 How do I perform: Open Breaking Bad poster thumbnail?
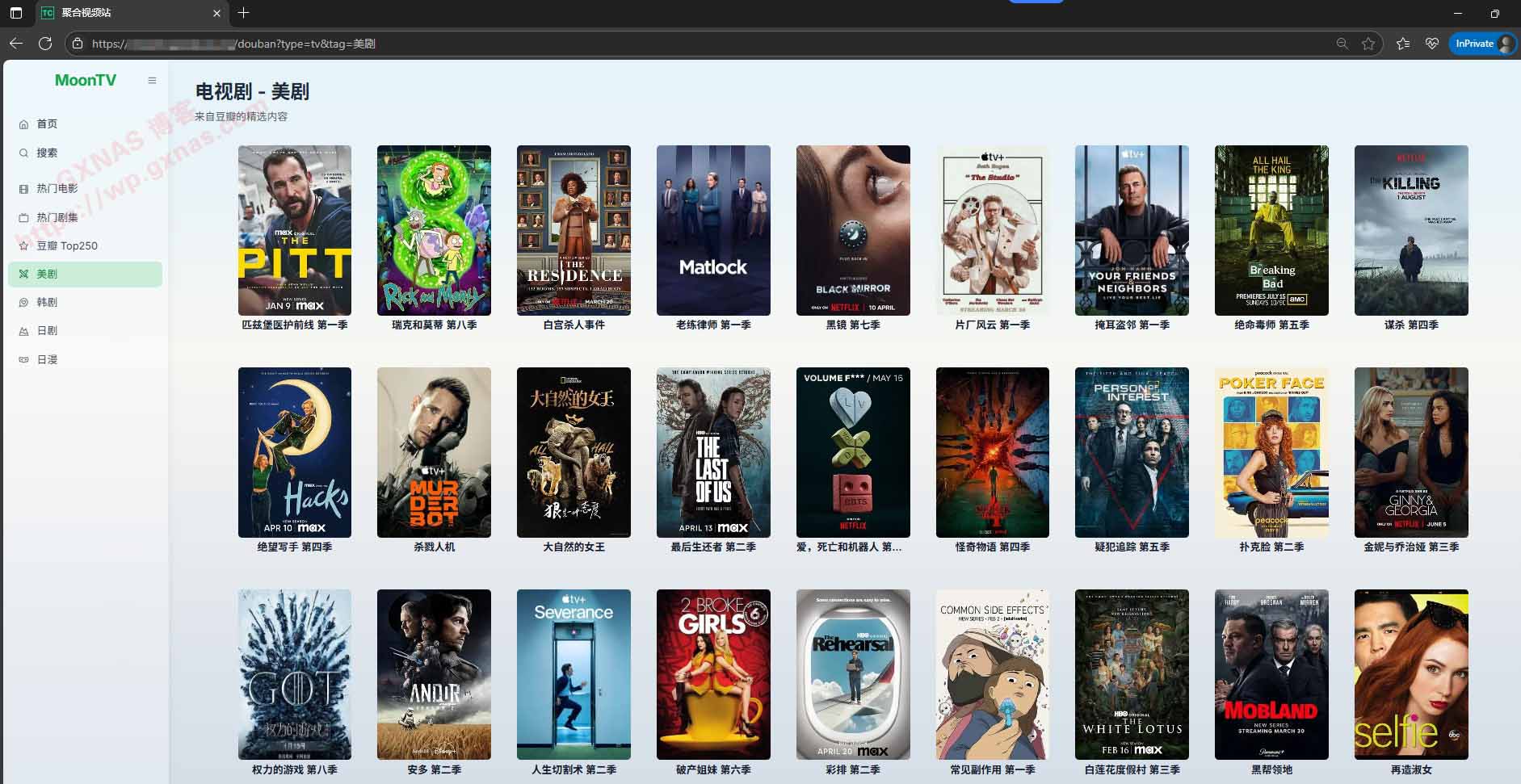1271,230
